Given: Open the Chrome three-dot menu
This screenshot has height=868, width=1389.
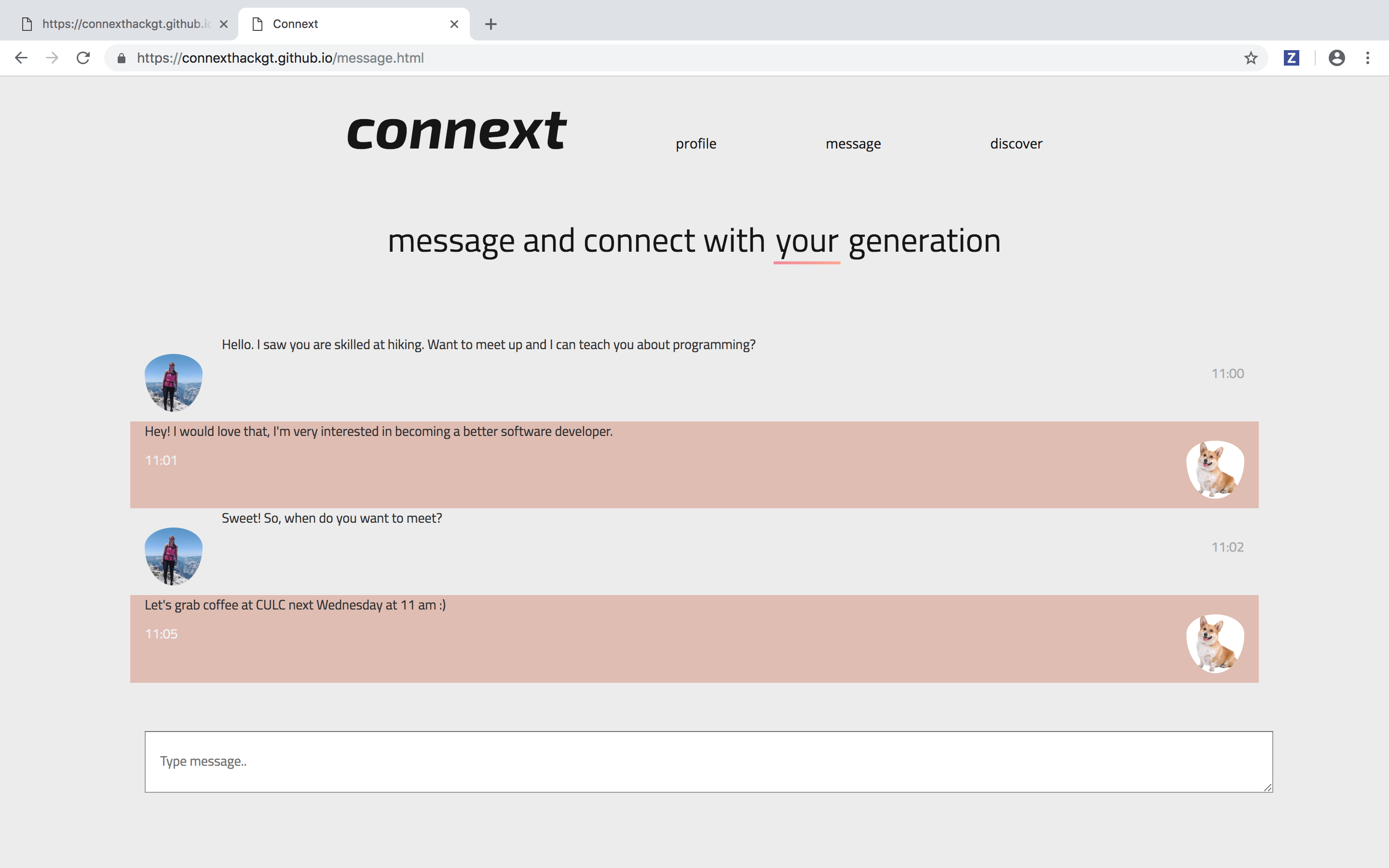Looking at the screenshot, I should [1368, 58].
